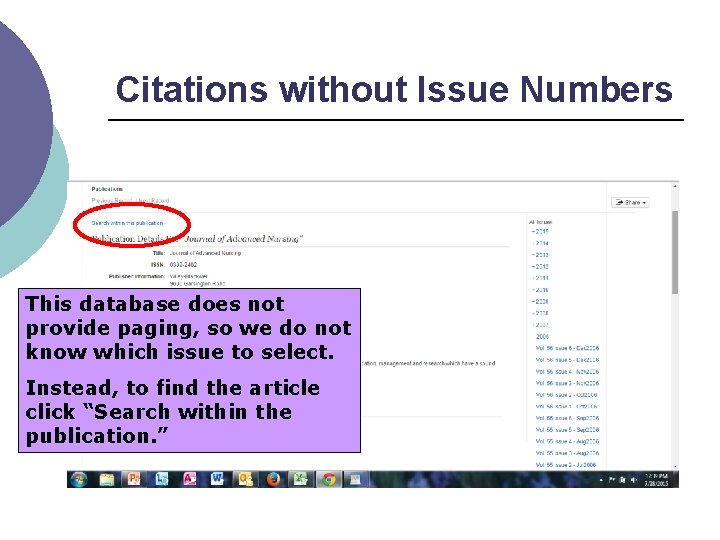Click the All Issues label

[540, 222]
